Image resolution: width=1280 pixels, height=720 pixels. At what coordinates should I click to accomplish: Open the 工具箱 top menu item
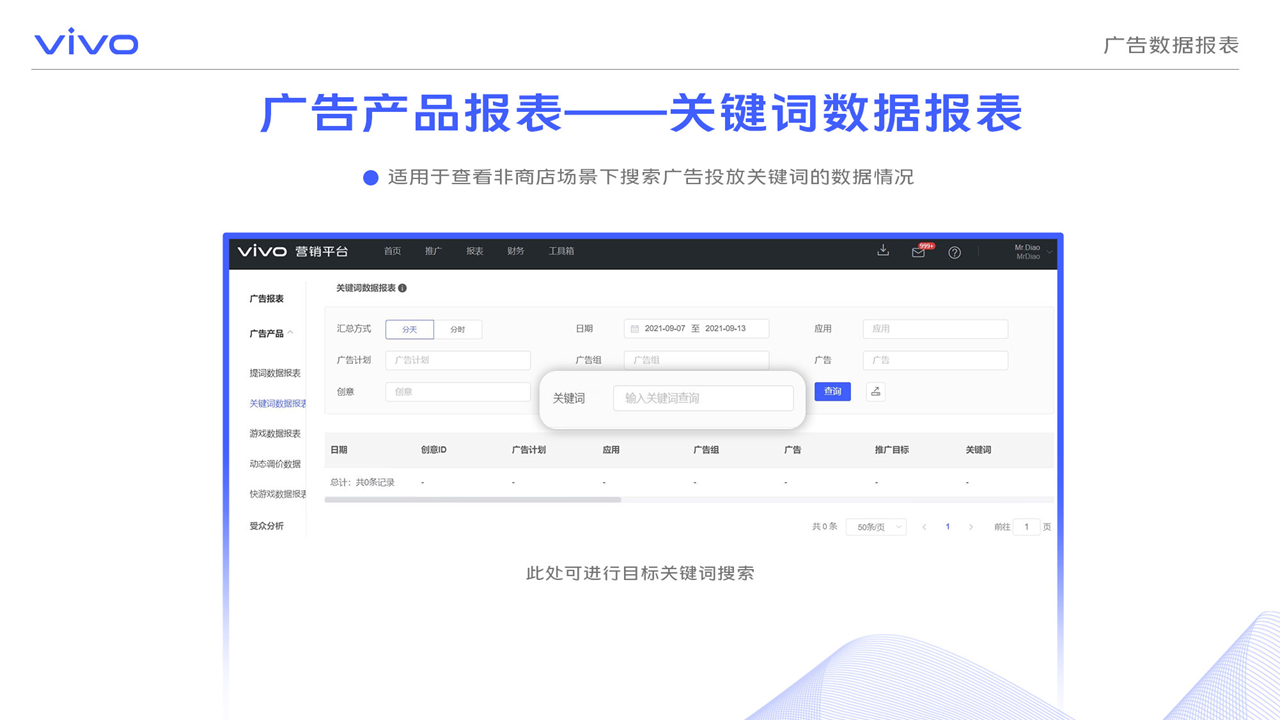(561, 251)
